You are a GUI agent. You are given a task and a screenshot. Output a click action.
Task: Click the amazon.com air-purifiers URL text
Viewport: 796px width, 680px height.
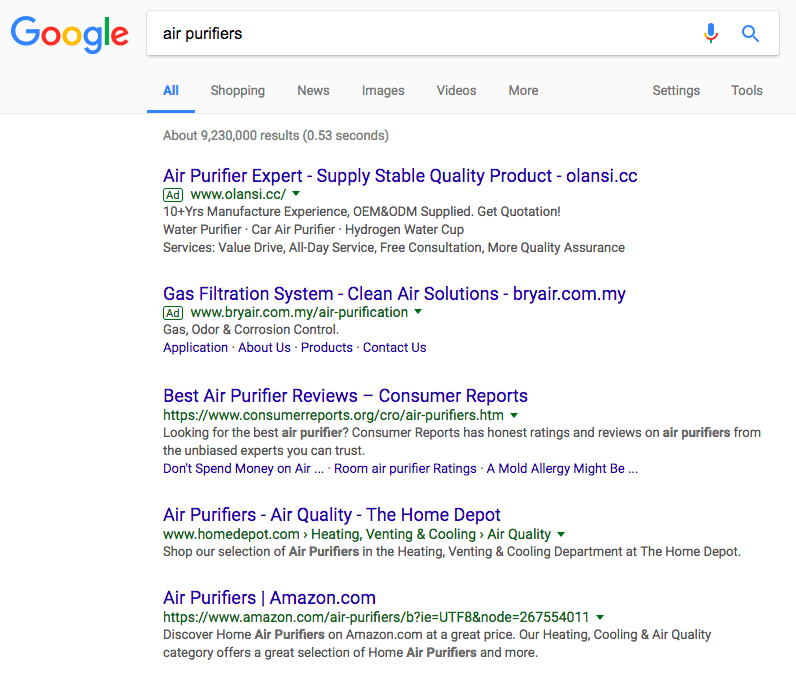click(x=376, y=617)
